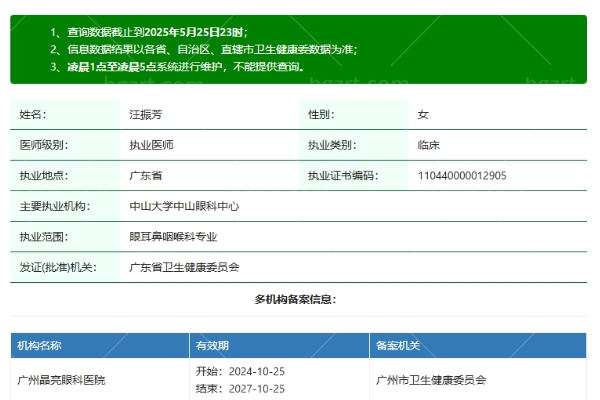Select the value '广东省卫生健康委员会'
The width and height of the screenshot is (600, 400).
click(x=184, y=267)
